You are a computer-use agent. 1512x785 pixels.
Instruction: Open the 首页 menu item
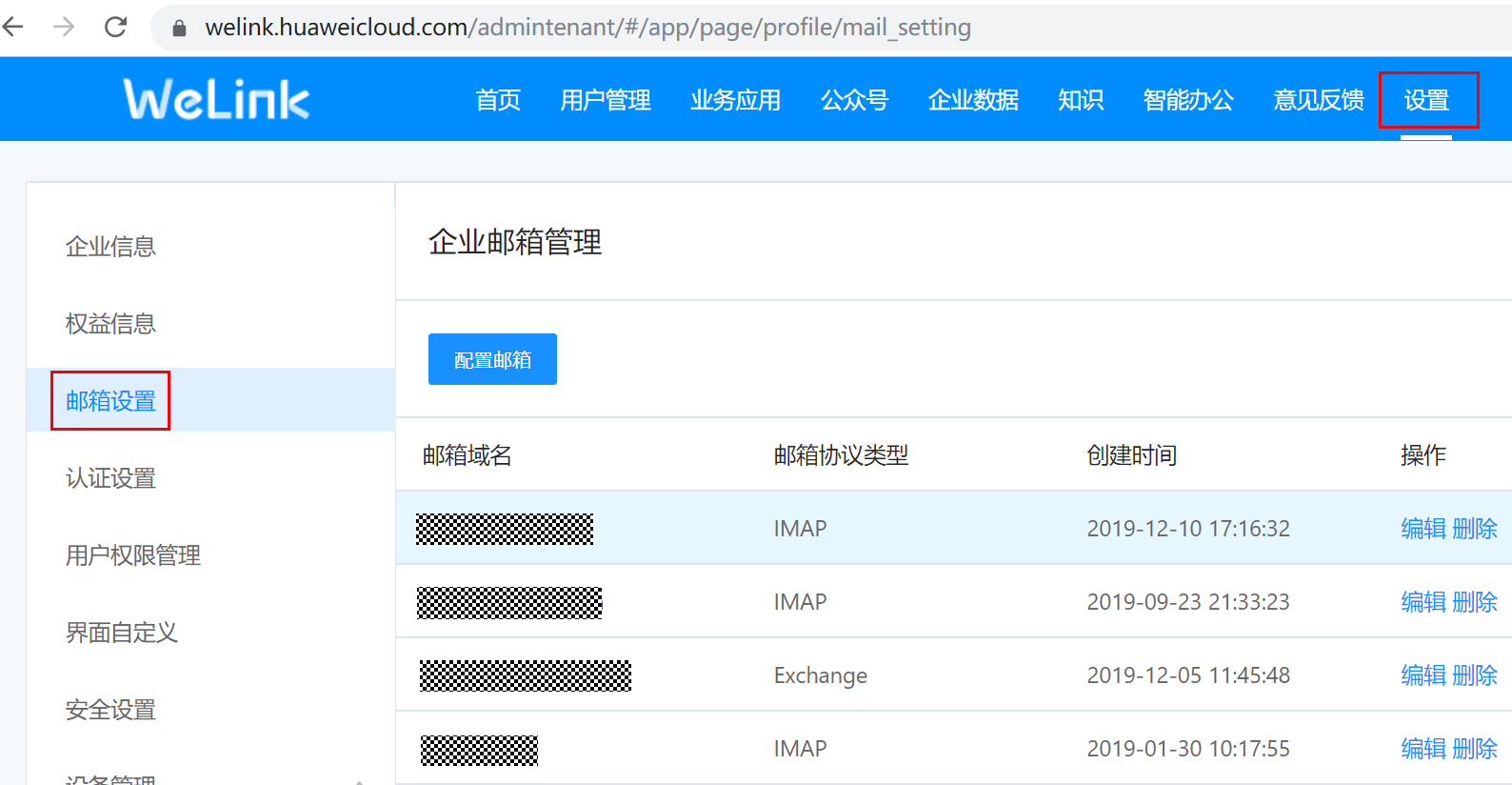tap(498, 100)
